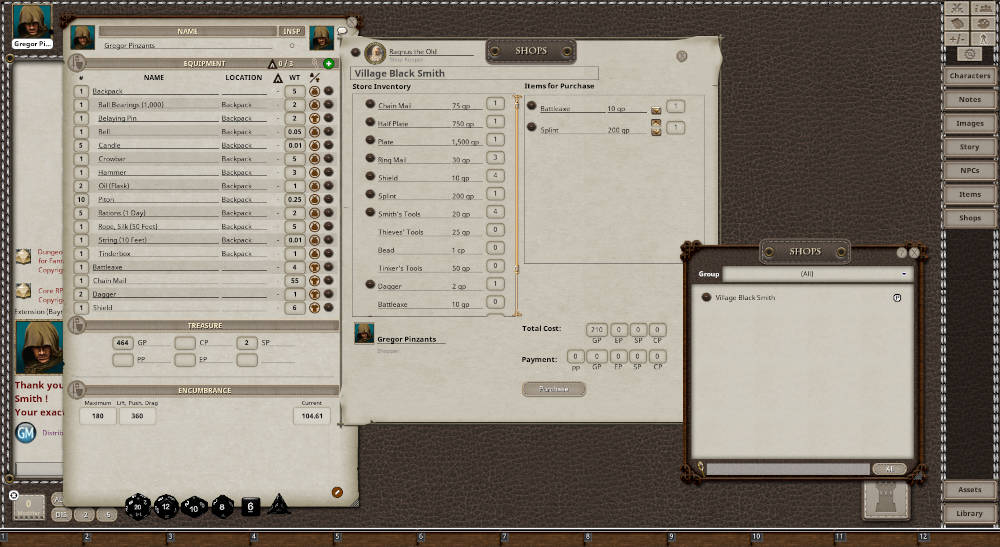Collapse the Encumbrance section handle

77,390
